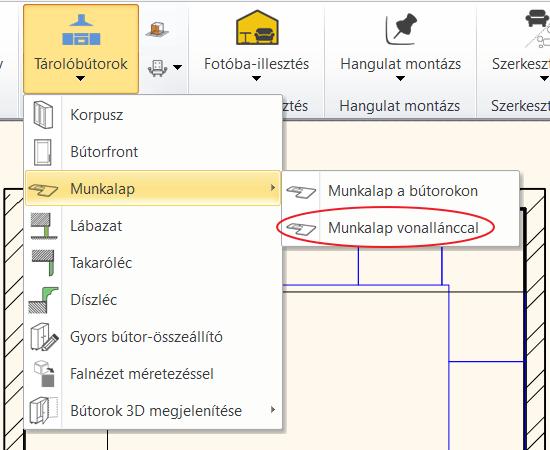Open Gyors bútor-összeállító

[153, 337]
